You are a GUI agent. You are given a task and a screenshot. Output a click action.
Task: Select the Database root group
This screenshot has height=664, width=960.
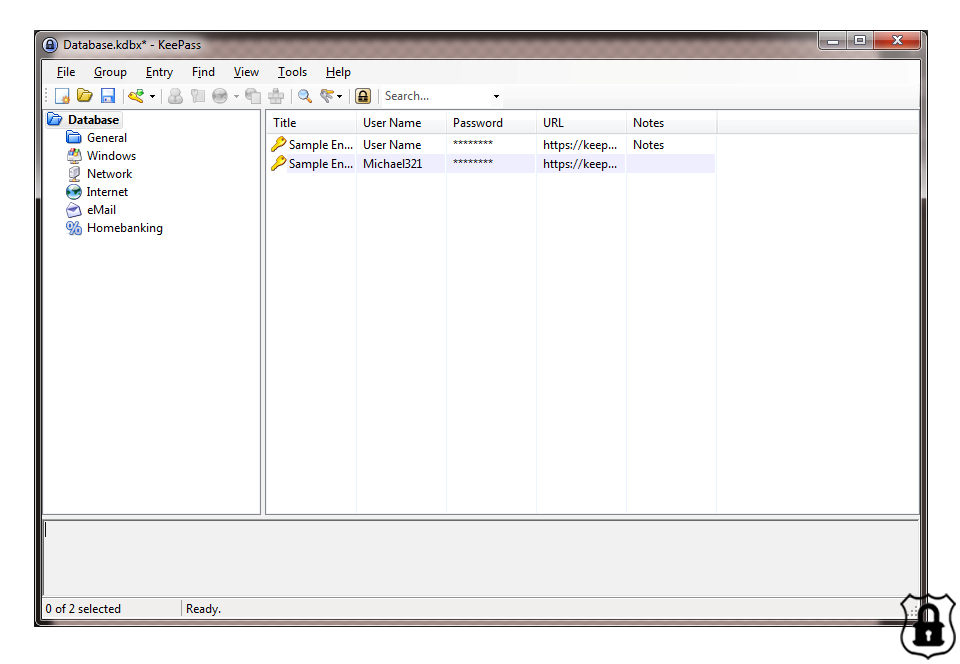[93, 120]
